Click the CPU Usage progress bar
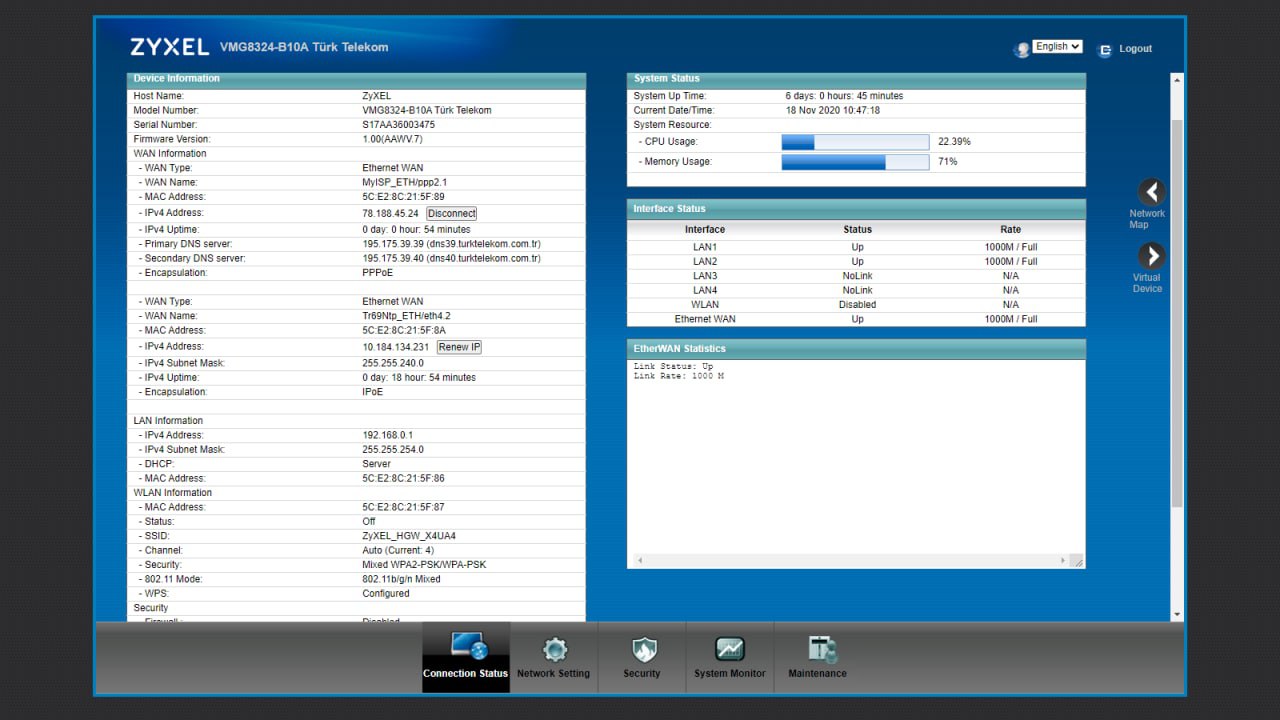 (855, 142)
